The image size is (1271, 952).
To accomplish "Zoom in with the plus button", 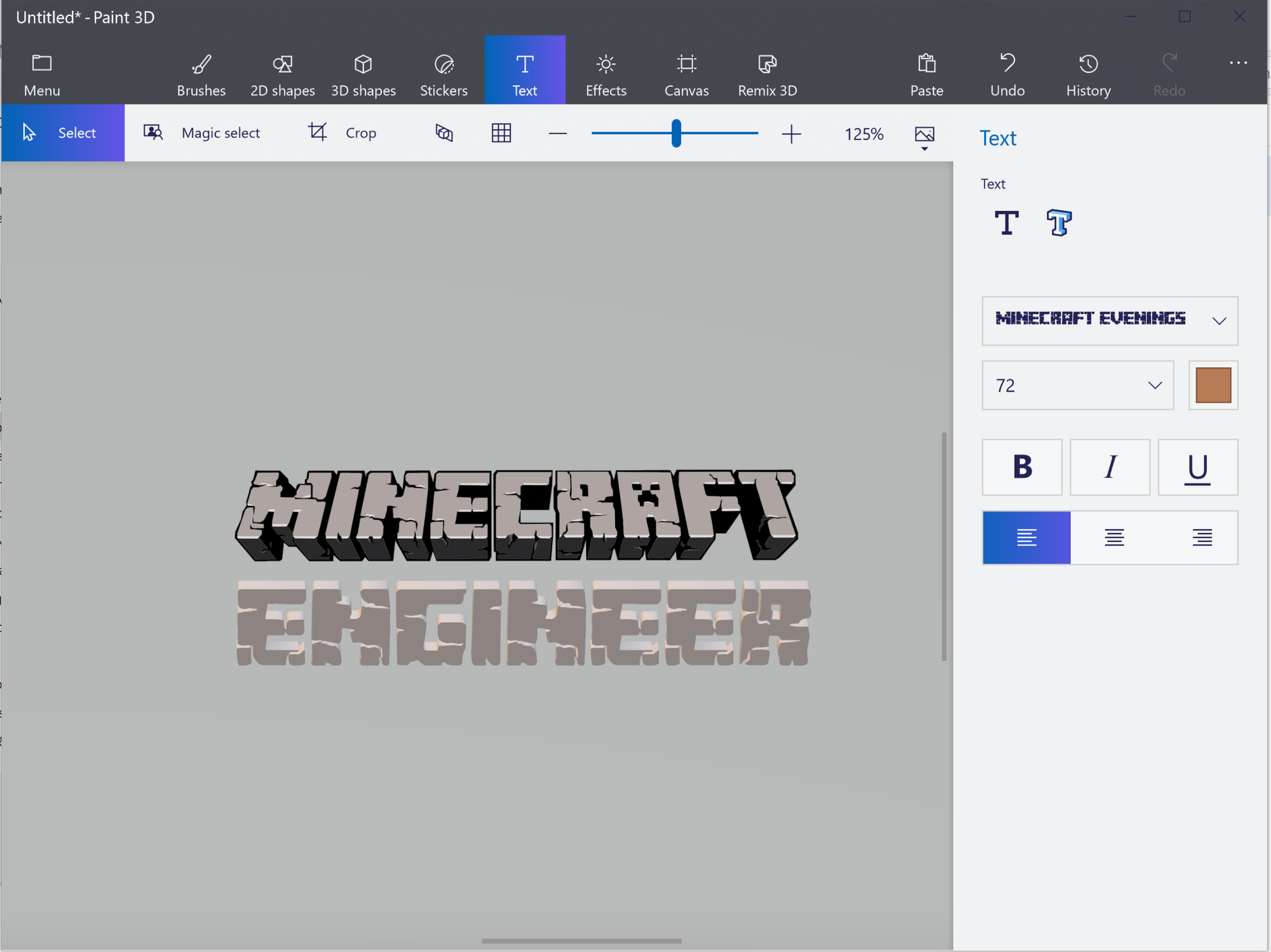I will pyautogui.click(x=791, y=134).
